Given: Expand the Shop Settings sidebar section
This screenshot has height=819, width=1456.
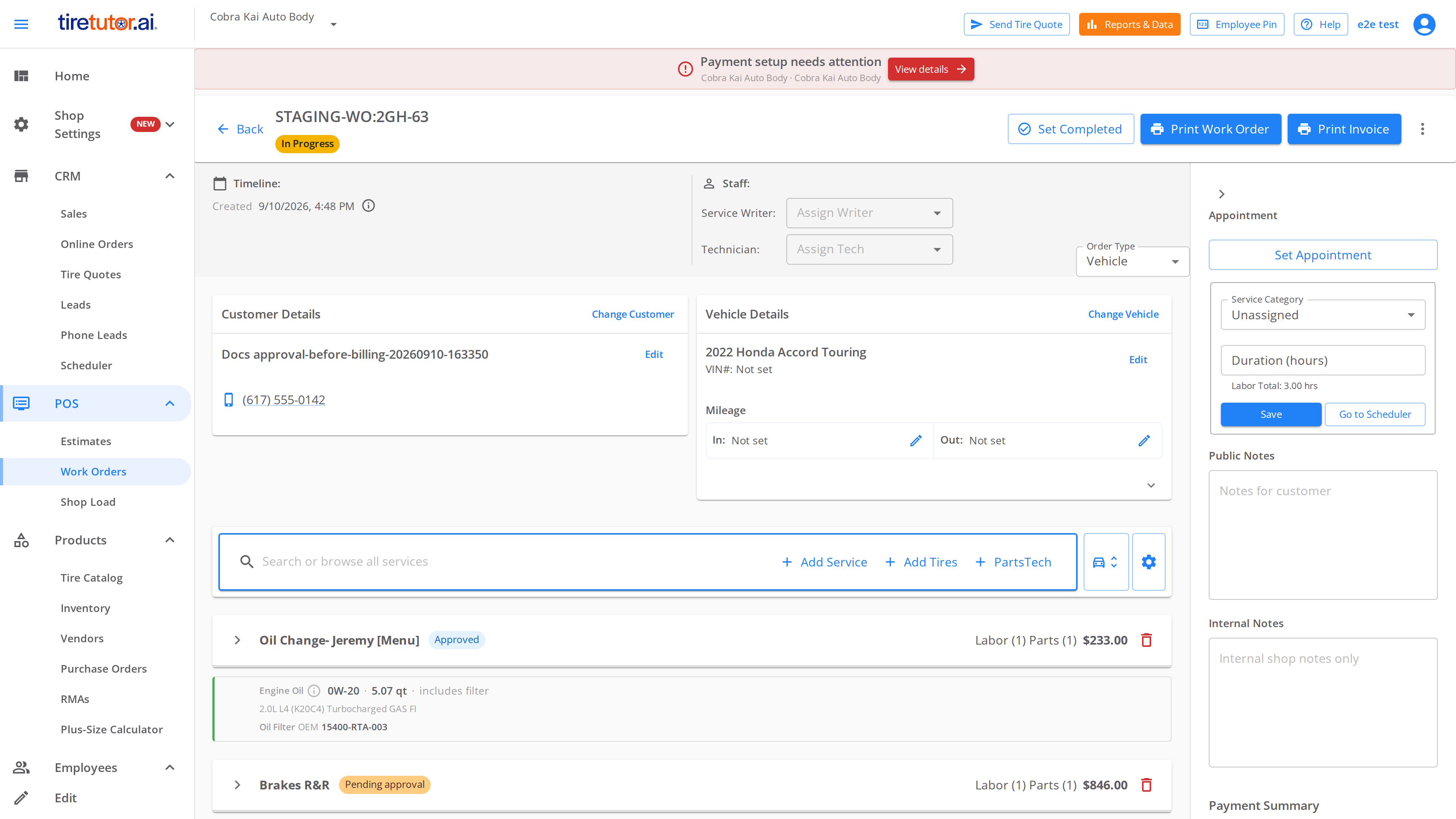Looking at the screenshot, I should pyautogui.click(x=169, y=124).
